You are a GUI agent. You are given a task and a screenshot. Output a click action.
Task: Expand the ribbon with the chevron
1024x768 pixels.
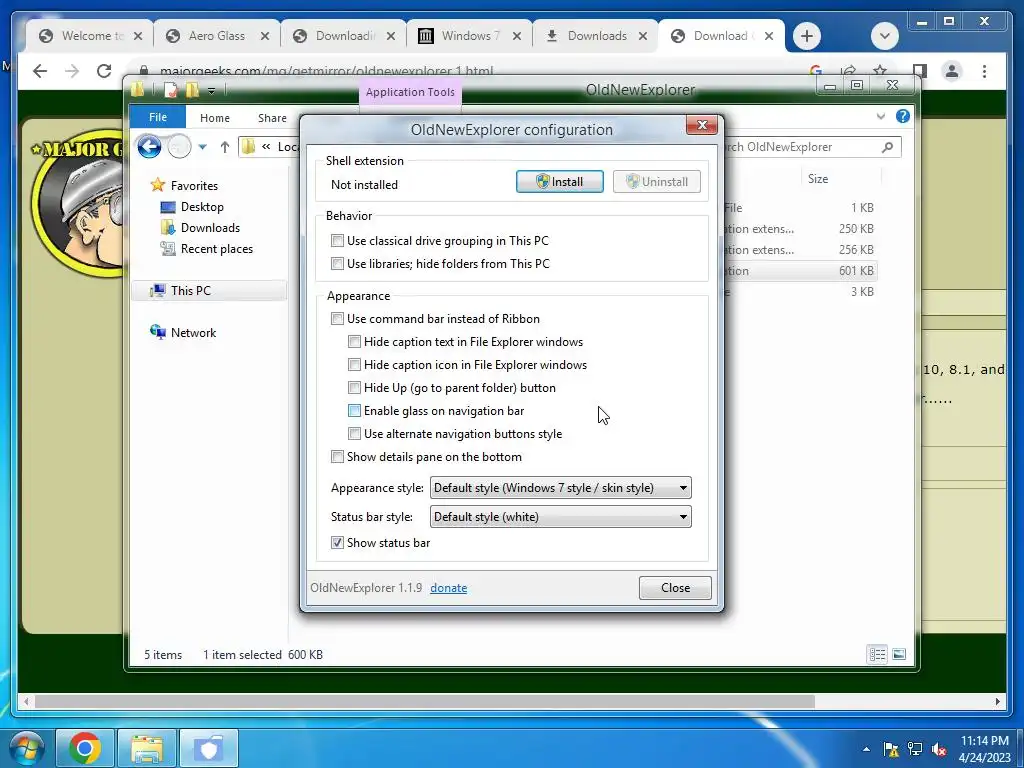880,116
